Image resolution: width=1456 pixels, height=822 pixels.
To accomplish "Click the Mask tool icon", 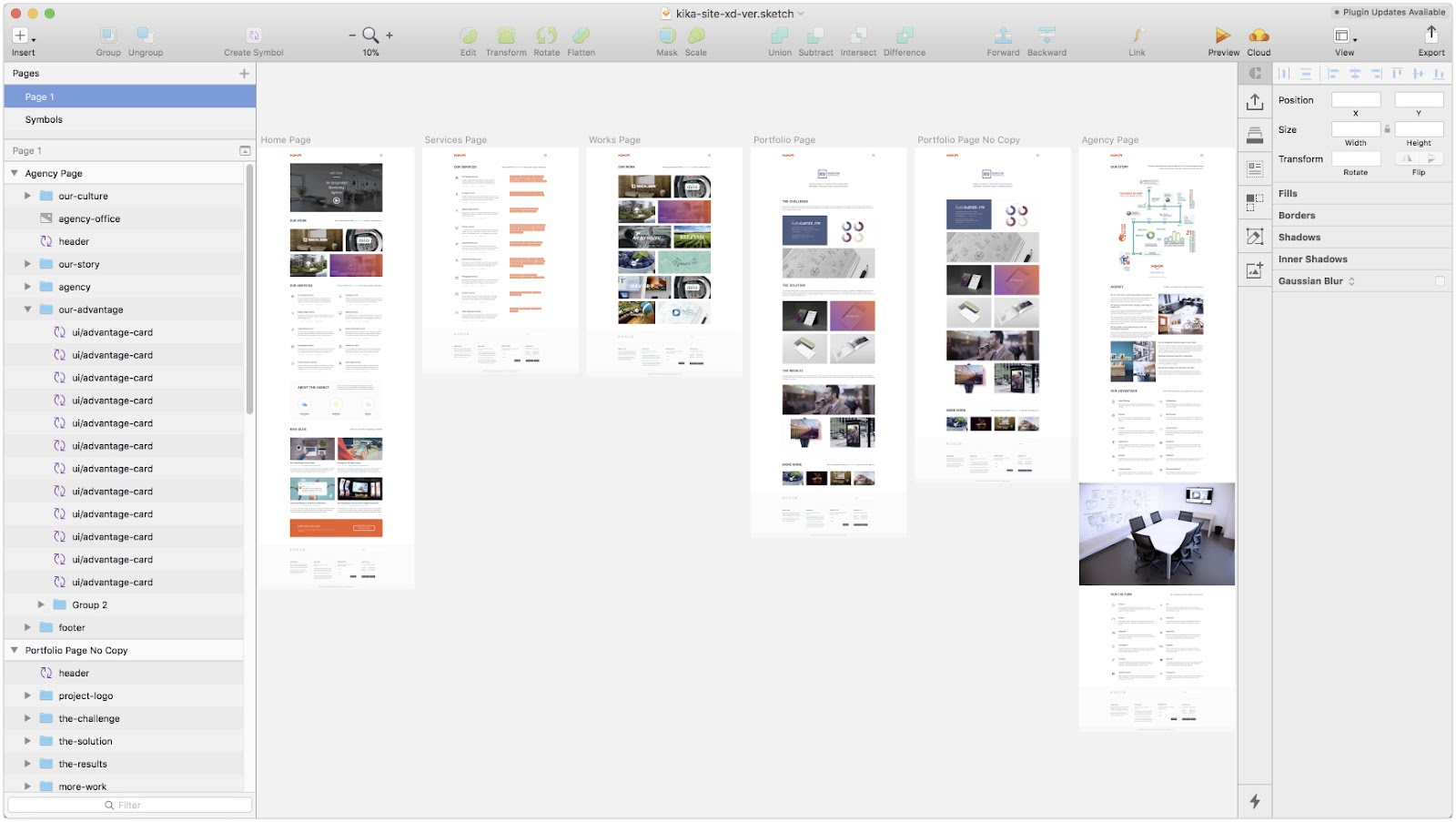I will [x=667, y=36].
